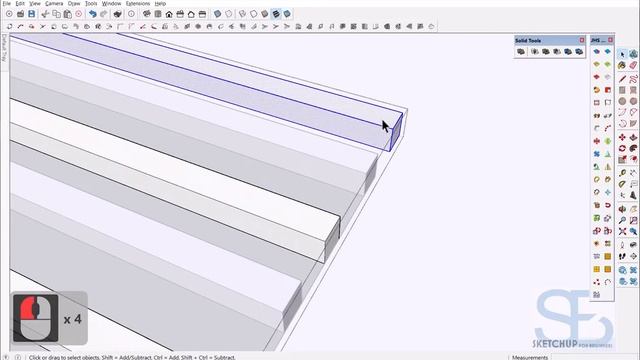The image size is (640, 360).
Task: Select the Zoom Extents tool
Action: (x=622, y=231)
